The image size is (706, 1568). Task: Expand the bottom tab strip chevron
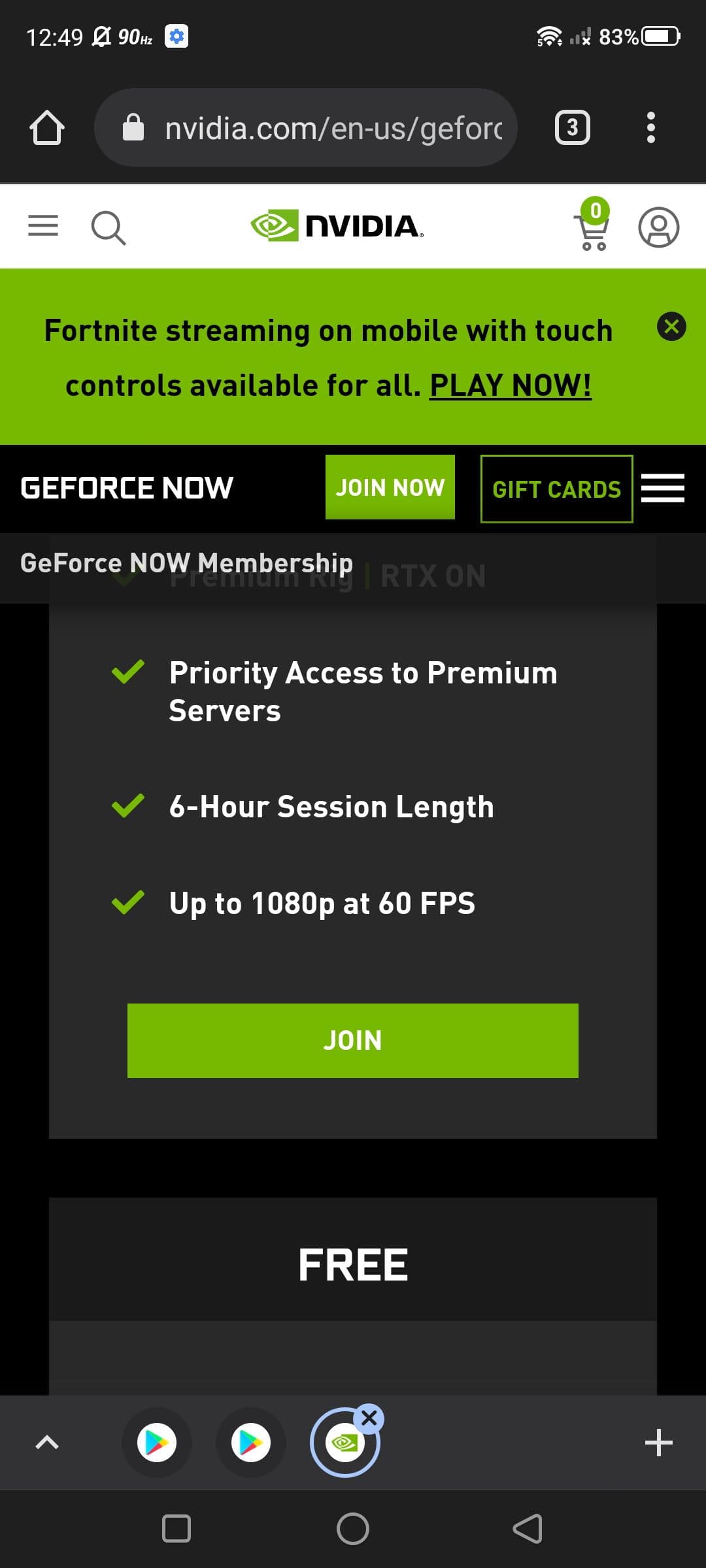click(x=47, y=1442)
